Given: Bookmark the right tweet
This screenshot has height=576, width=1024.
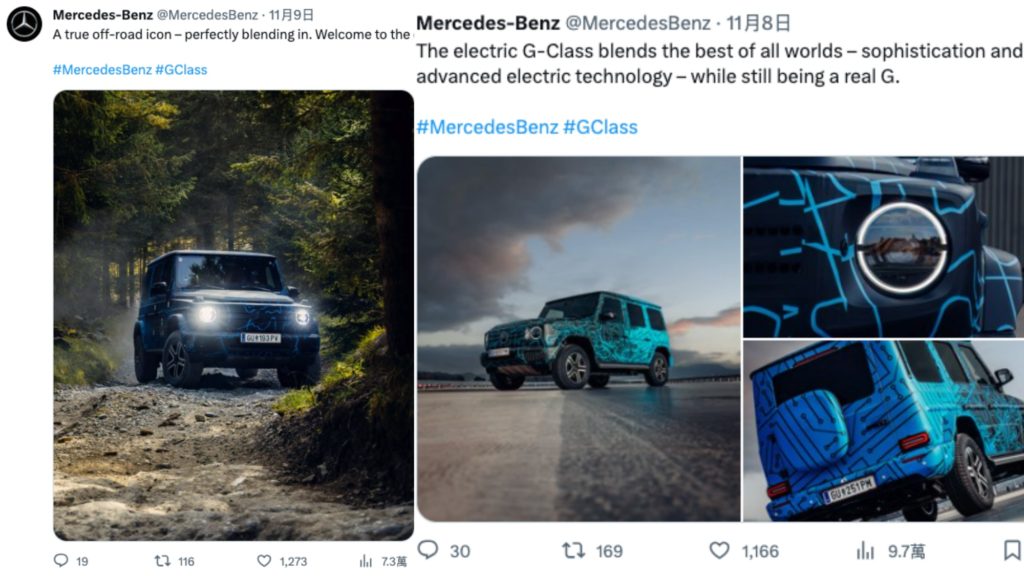Looking at the screenshot, I should pos(1012,550).
